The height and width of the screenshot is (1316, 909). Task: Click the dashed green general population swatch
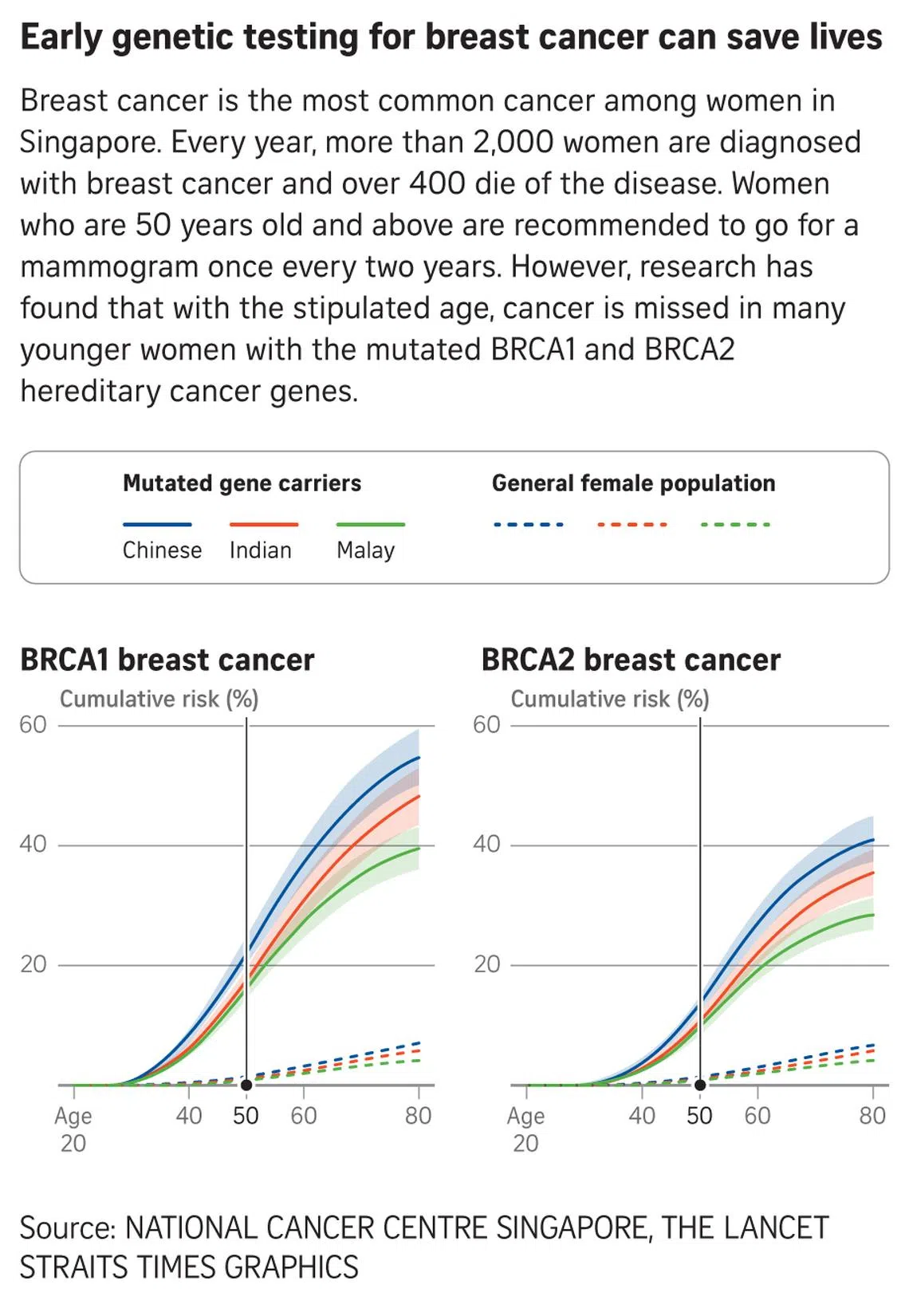735,525
